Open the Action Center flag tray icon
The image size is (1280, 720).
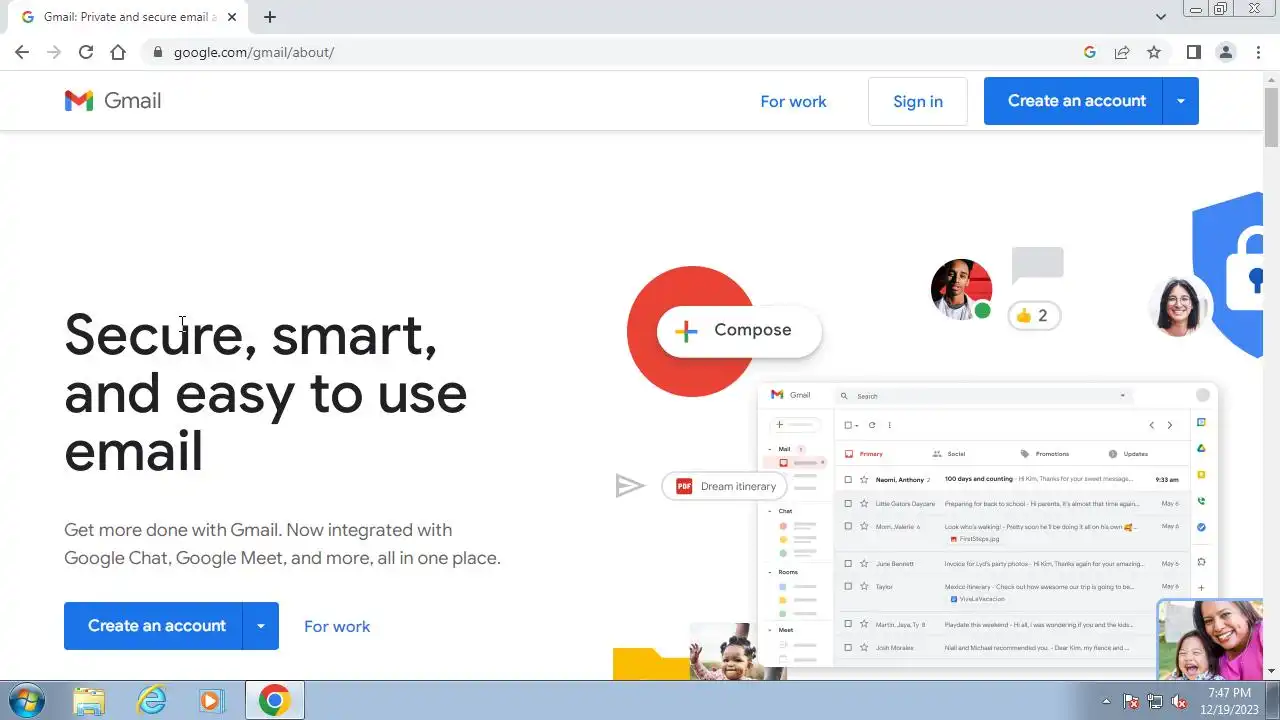1131,701
